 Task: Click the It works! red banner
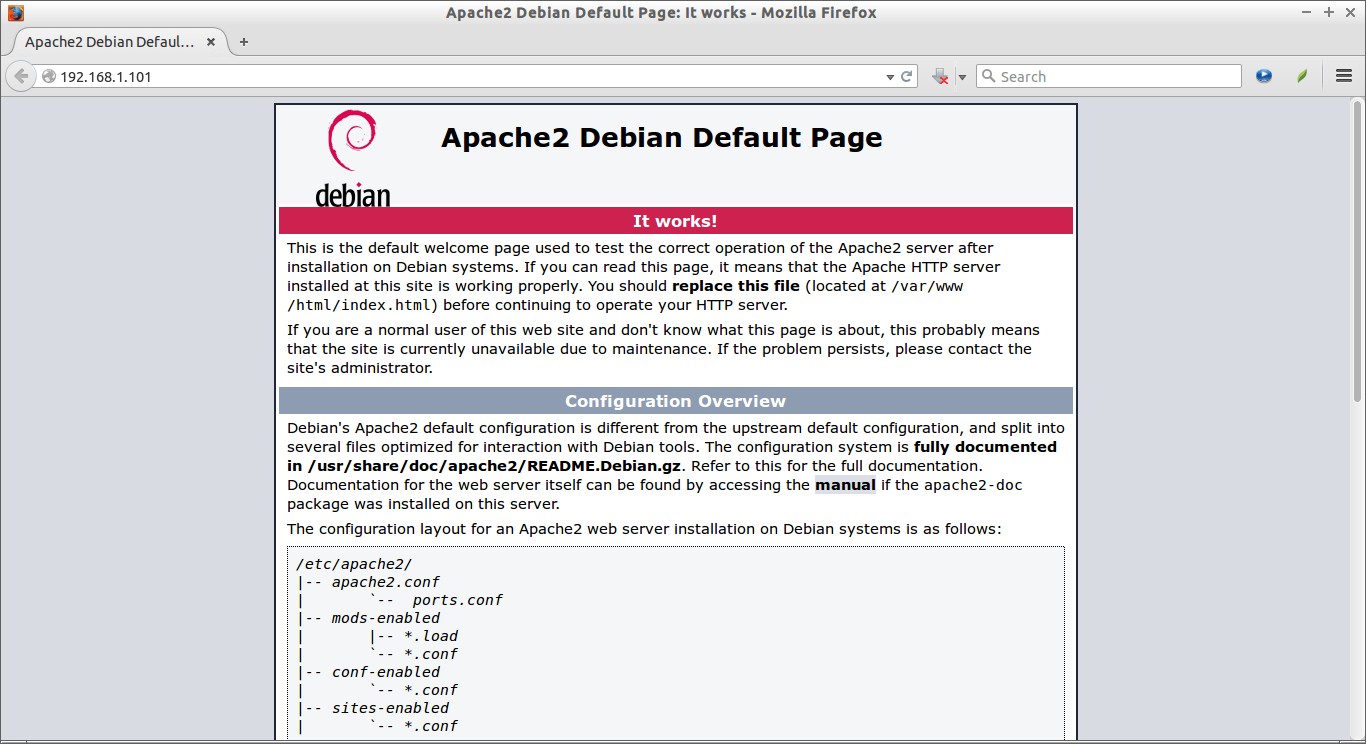675,221
